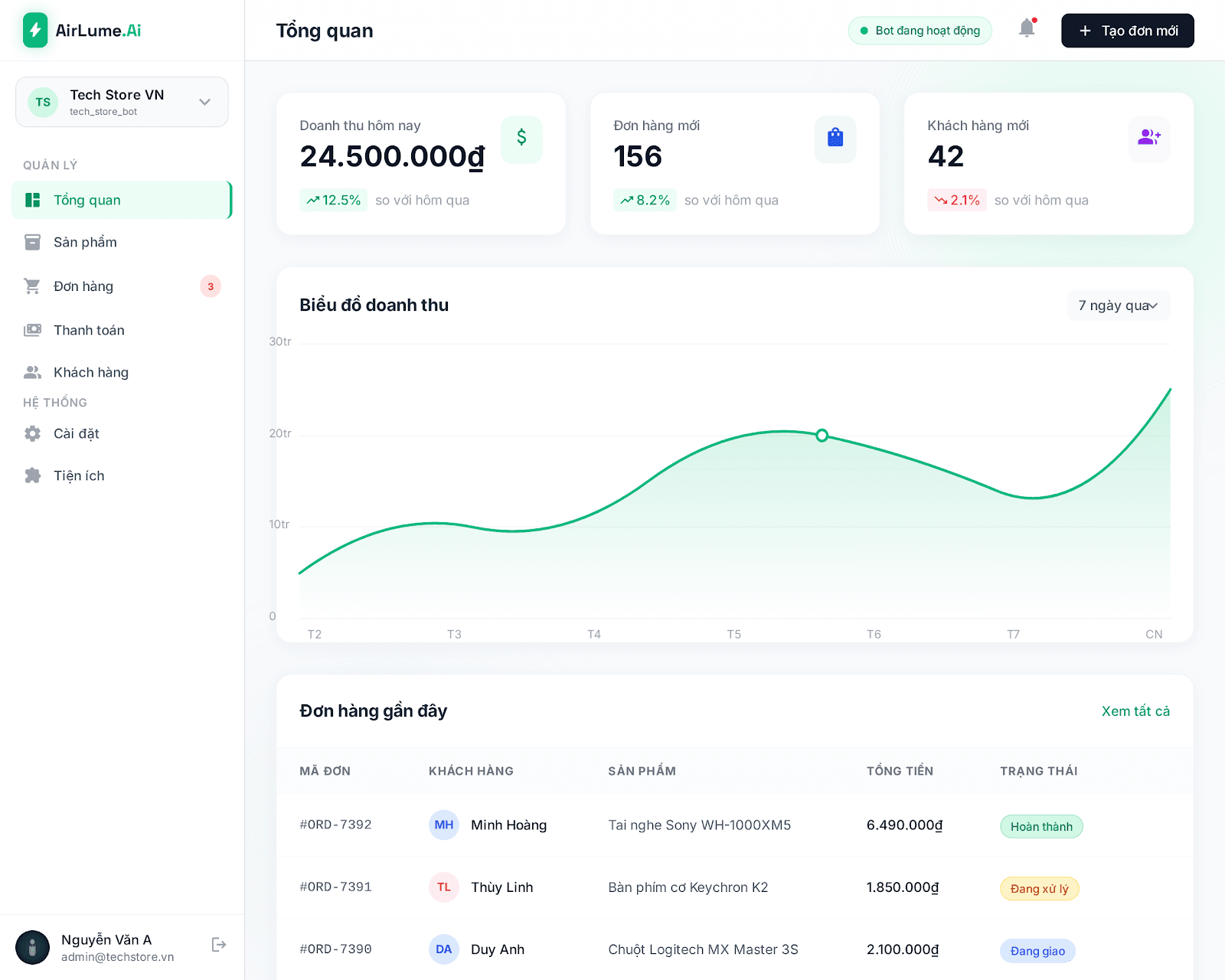Open Đơn hàng with 3 pending badge
Screen dimensions: 1225x980
[x=83, y=286]
